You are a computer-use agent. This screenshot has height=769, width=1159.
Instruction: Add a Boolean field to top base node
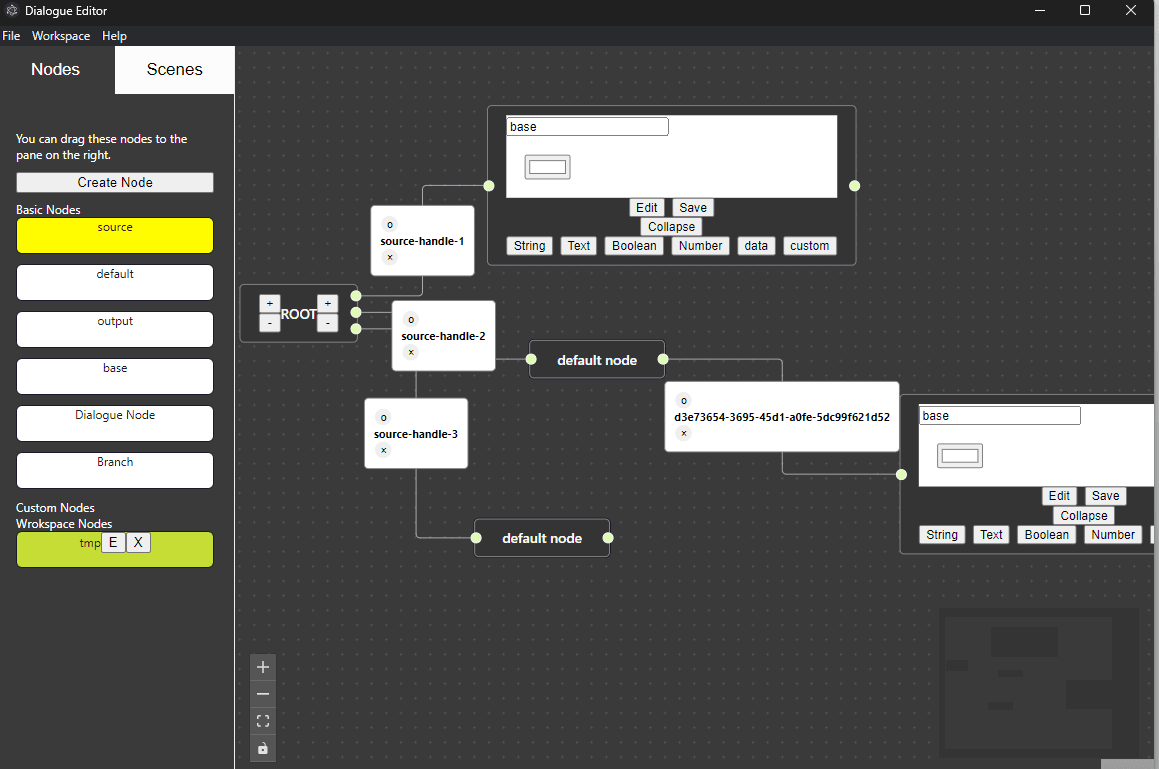click(634, 246)
